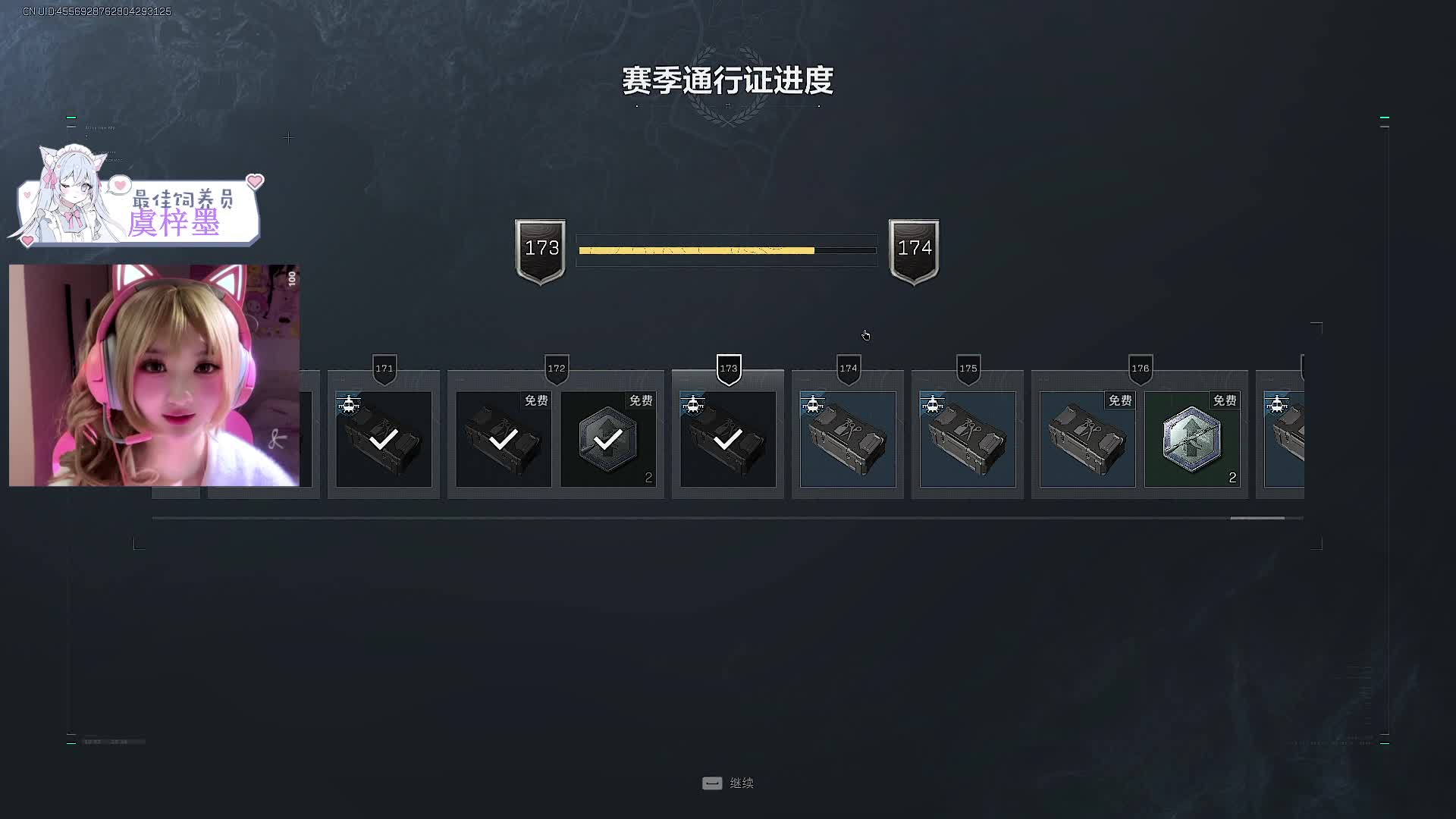This screenshot has width=1456, height=819.
Task: Select tier 171 claimed crate reward
Action: [x=384, y=439]
